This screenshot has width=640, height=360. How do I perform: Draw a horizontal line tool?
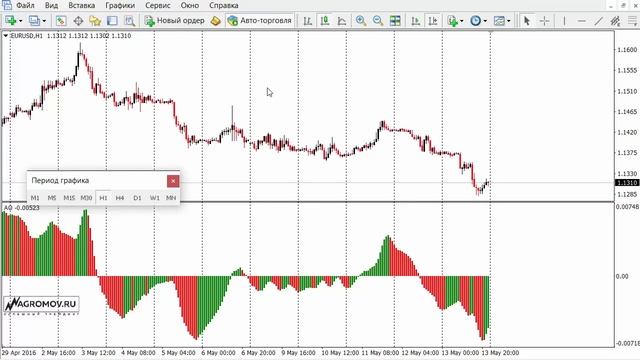(582, 20)
